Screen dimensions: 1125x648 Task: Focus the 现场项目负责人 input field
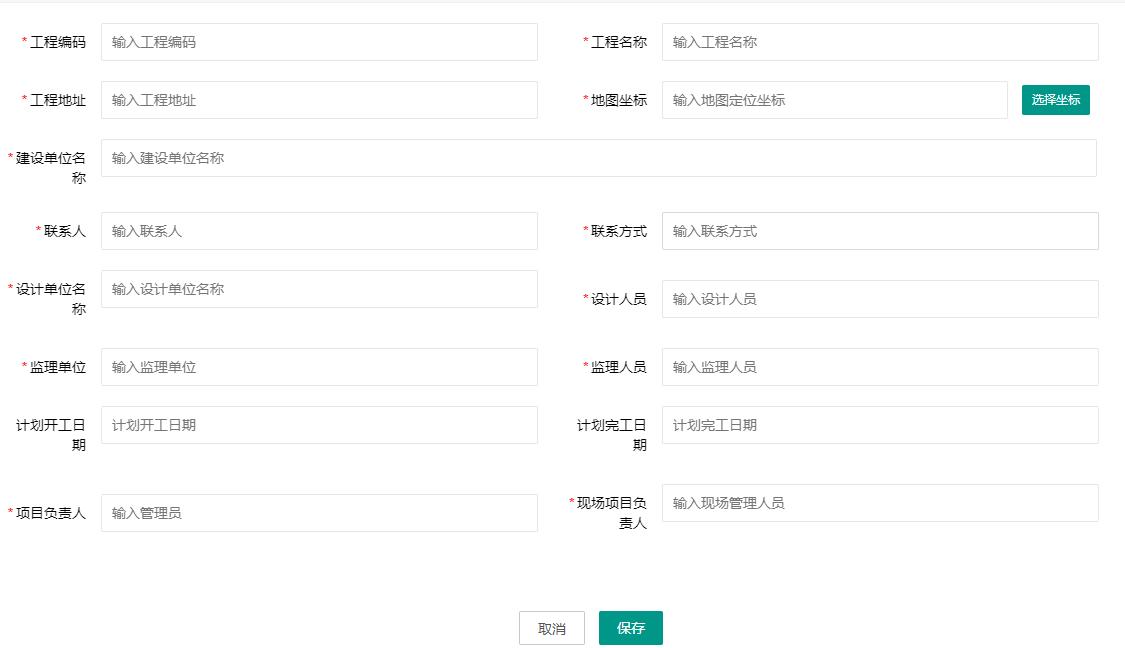coord(879,503)
